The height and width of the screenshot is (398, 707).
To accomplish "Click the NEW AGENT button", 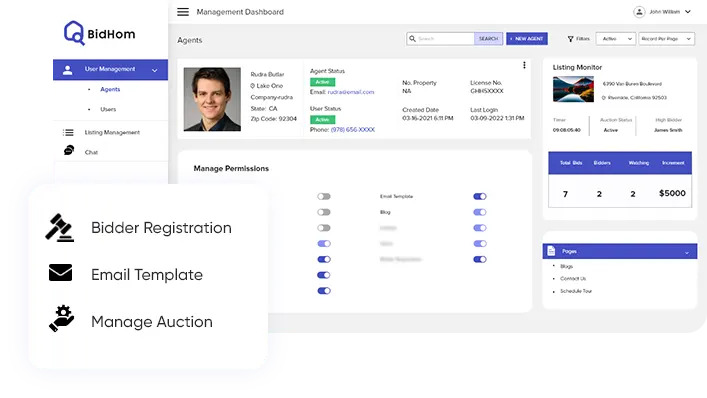I will pos(527,39).
